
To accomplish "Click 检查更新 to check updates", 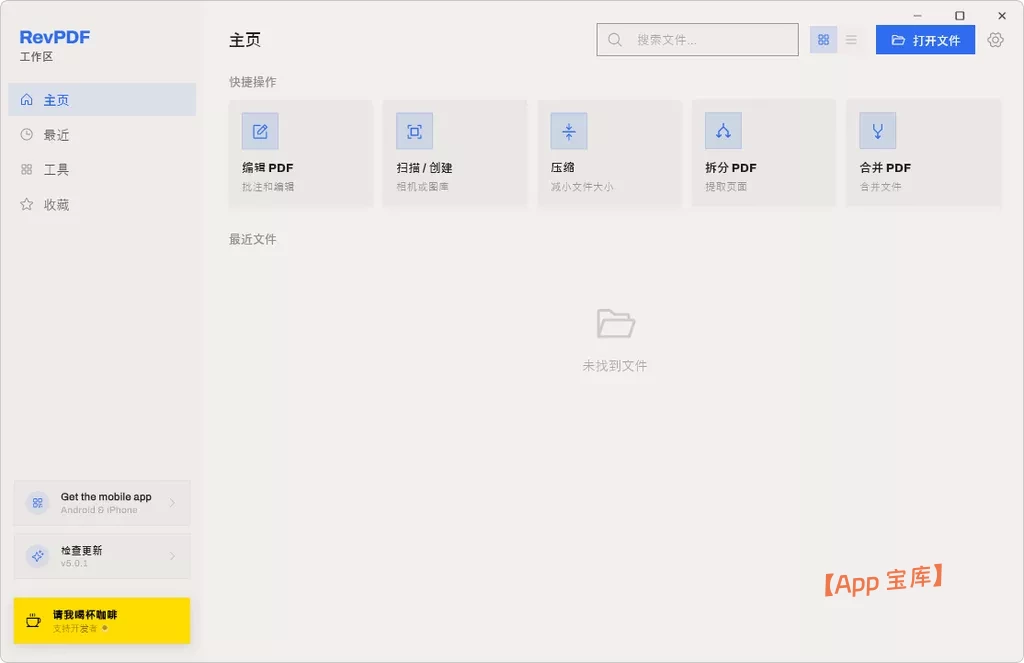I will pos(102,556).
